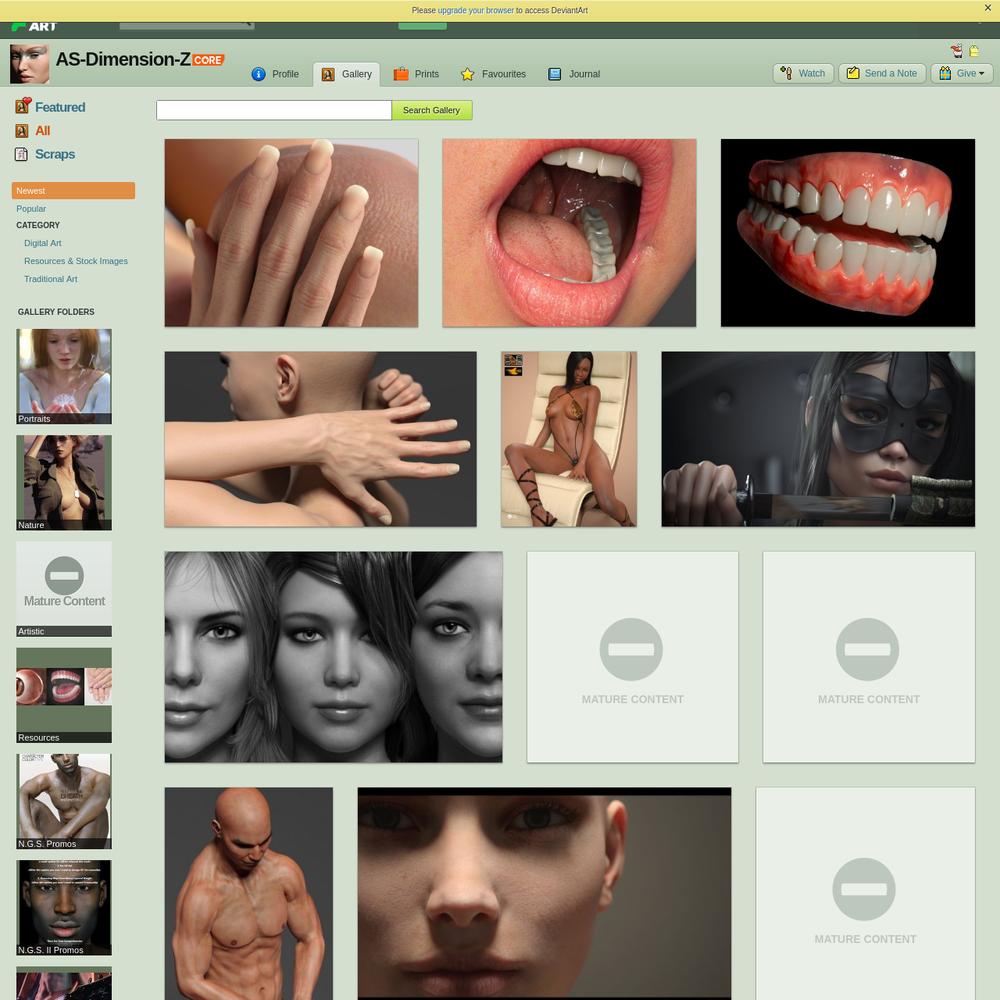This screenshot has width=1000, height=1000.
Task: Follow the 'upgrade your browser' link
Action: [476, 10]
